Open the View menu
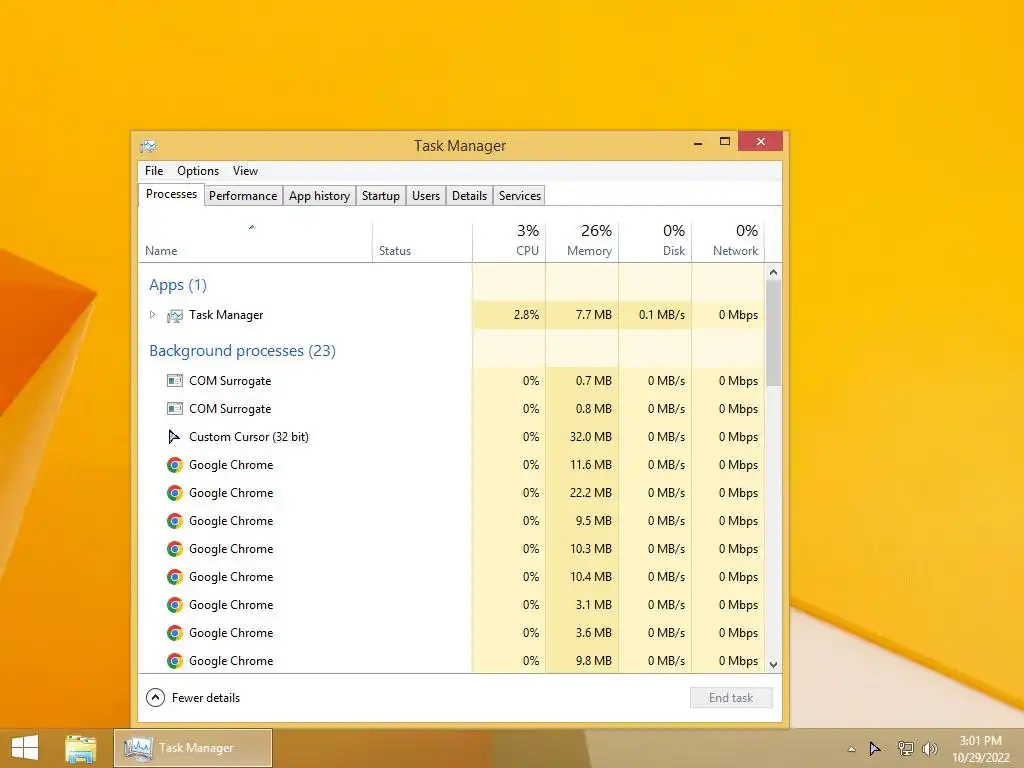Viewport: 1024px width, 768px height. pos(246,170)
